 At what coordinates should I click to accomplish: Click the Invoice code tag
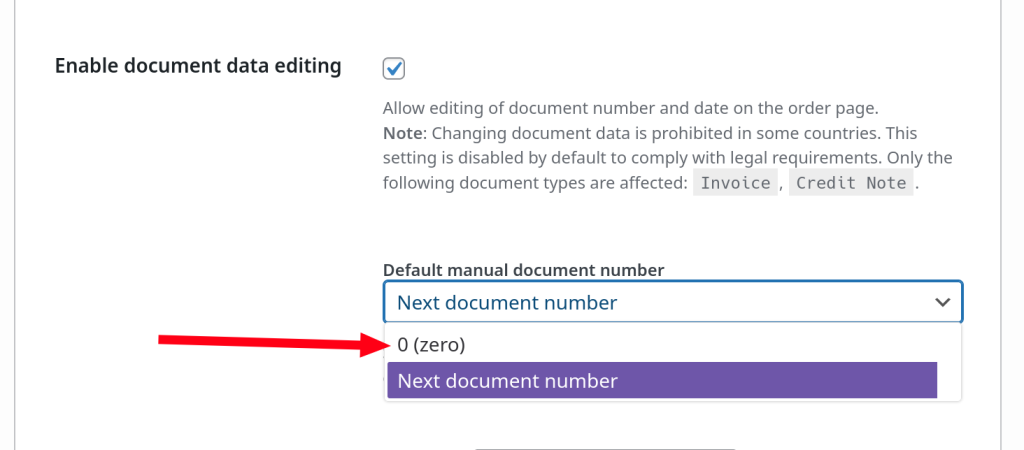tap(735, 183)
